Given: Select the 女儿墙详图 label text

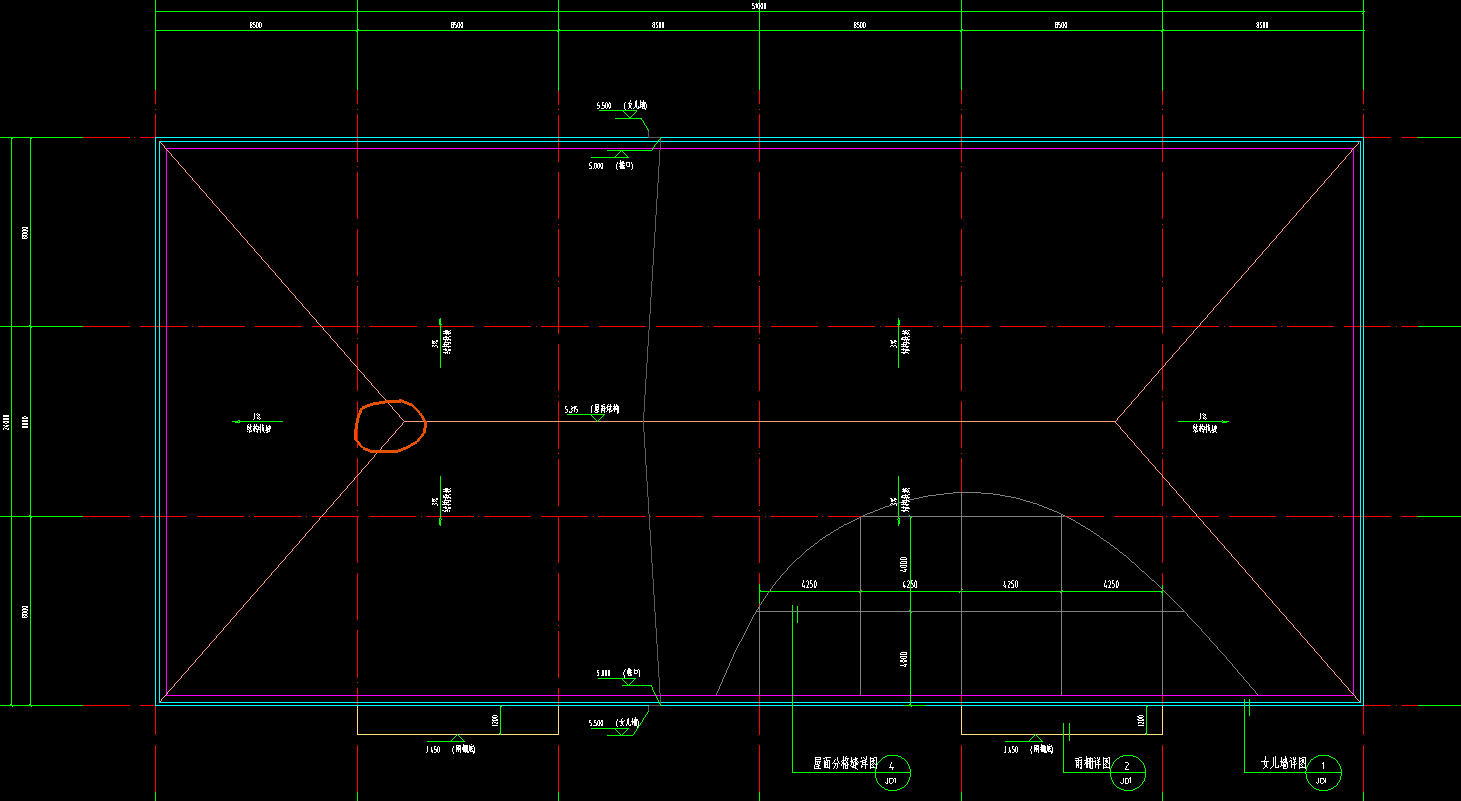Looking at the screenshot, I should tap(1283, 763).
